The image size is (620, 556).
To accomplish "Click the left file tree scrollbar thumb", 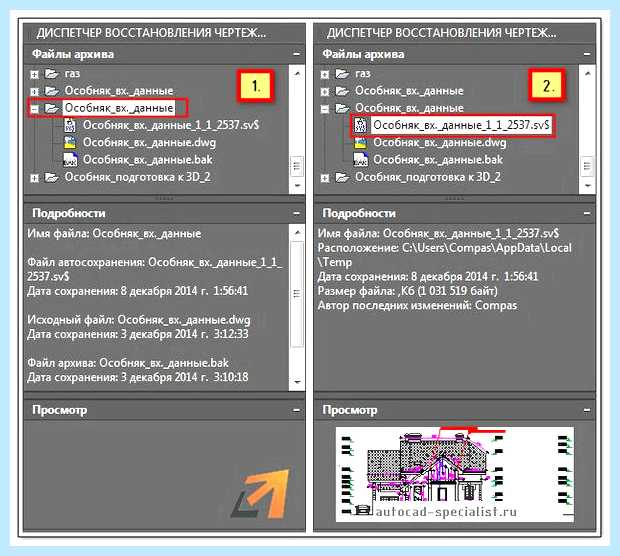I will click(297, 166).
